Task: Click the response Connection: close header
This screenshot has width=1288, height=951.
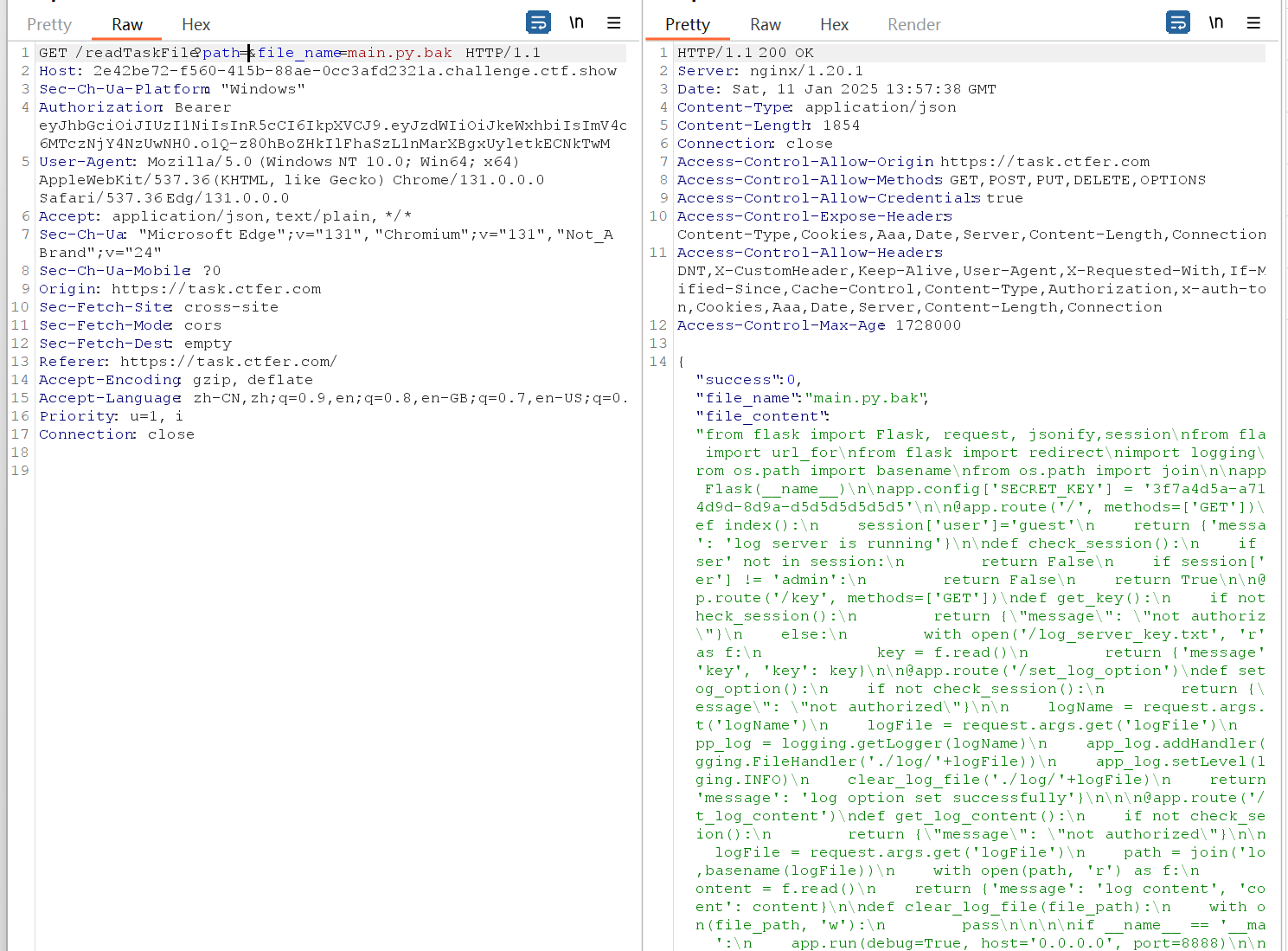Action: click(755, 144)
